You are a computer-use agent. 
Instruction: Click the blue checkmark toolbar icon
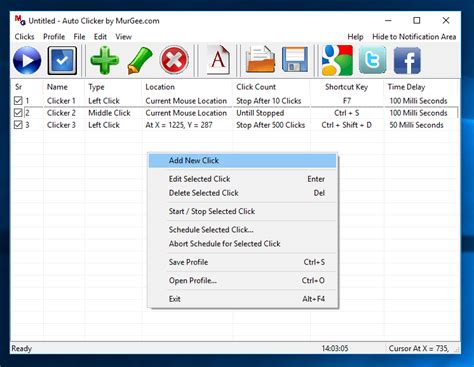(x=62, y=61)
